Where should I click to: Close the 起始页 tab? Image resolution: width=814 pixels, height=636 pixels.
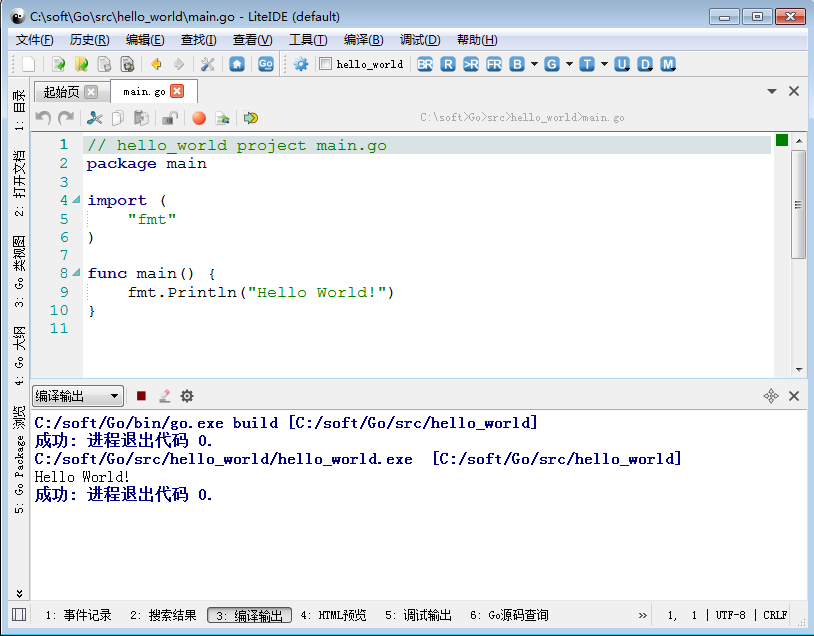tap(91, 92)
